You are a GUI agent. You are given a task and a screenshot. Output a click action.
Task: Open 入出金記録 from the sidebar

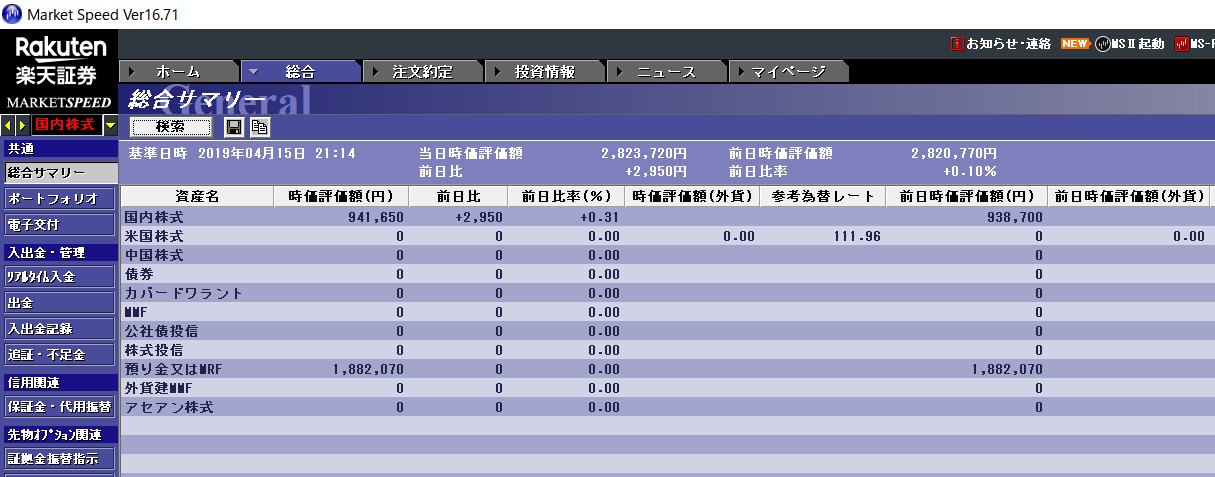(59, 328)
